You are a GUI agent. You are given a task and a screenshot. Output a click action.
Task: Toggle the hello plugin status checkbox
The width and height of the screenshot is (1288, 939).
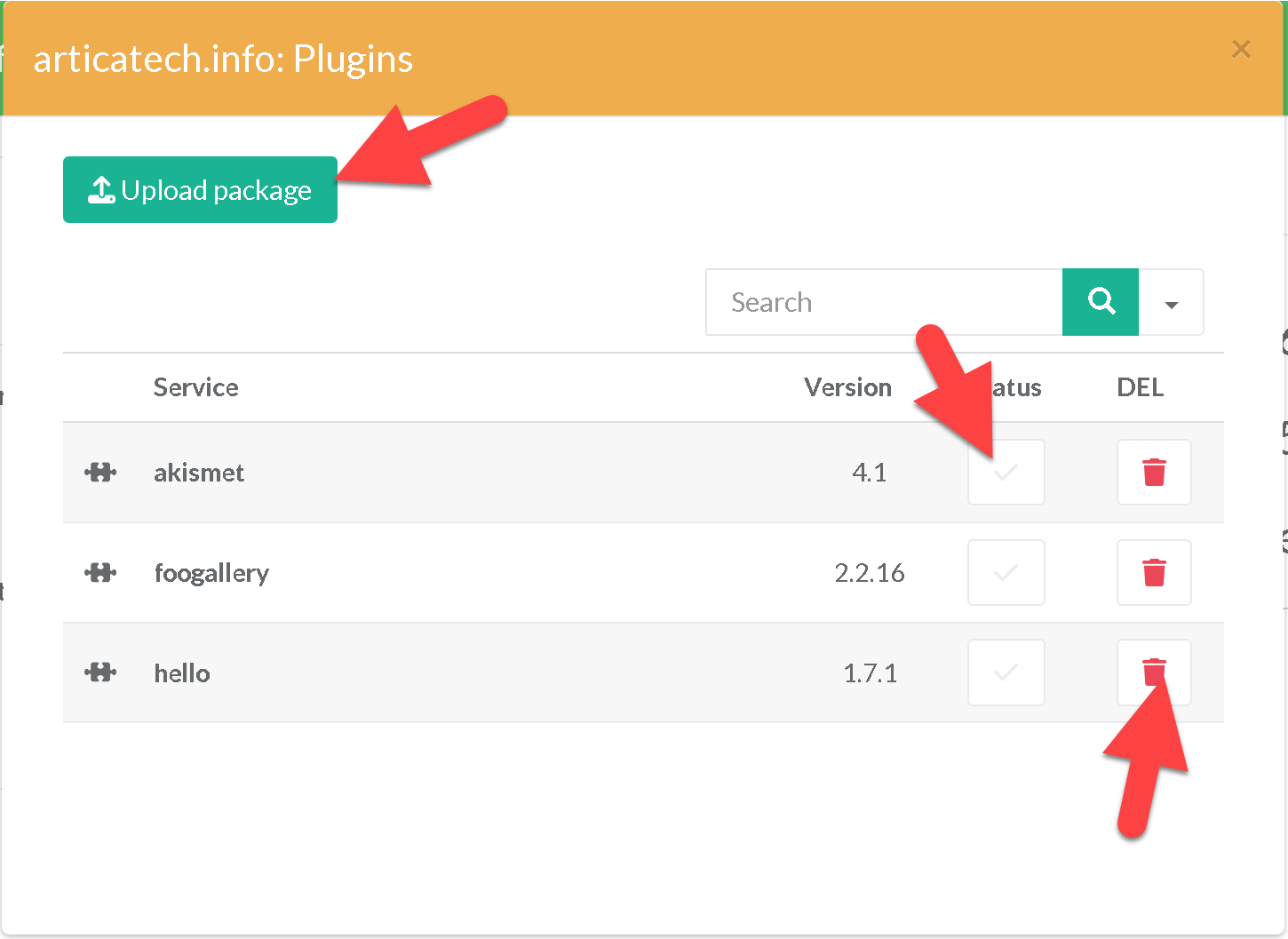(1006, 672)
